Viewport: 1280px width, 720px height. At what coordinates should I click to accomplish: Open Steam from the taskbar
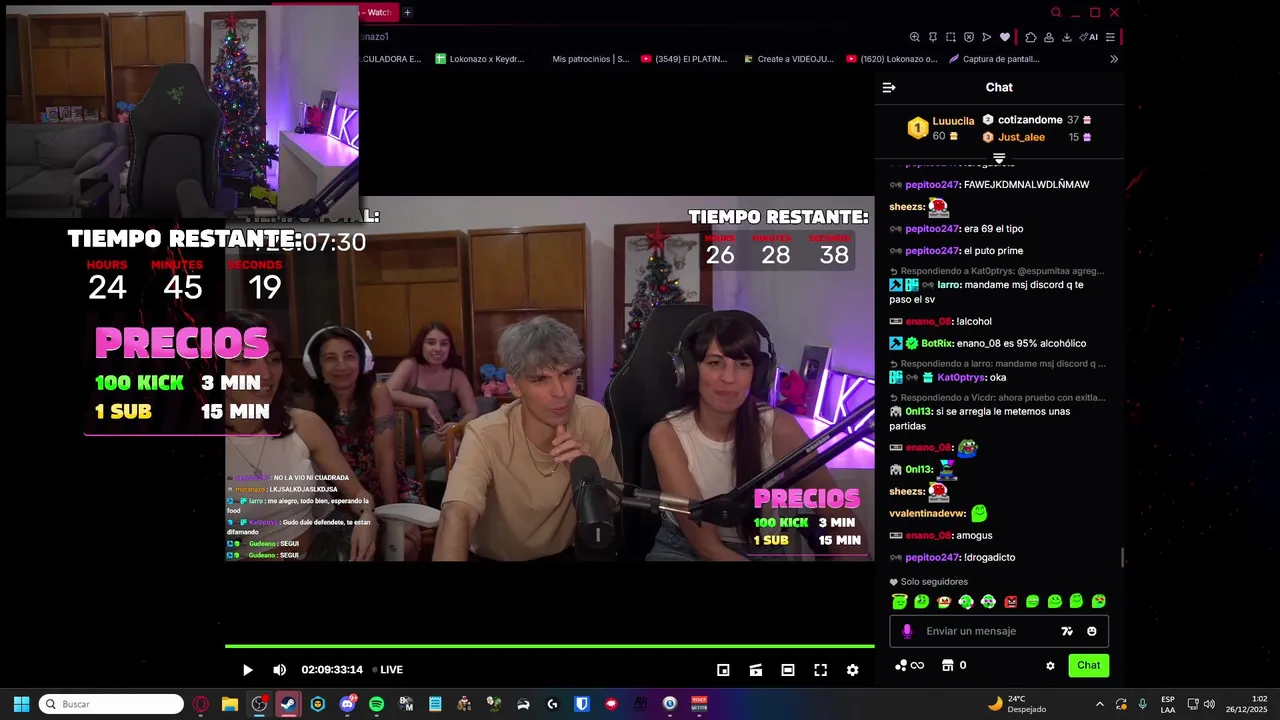tap(288, 704)
